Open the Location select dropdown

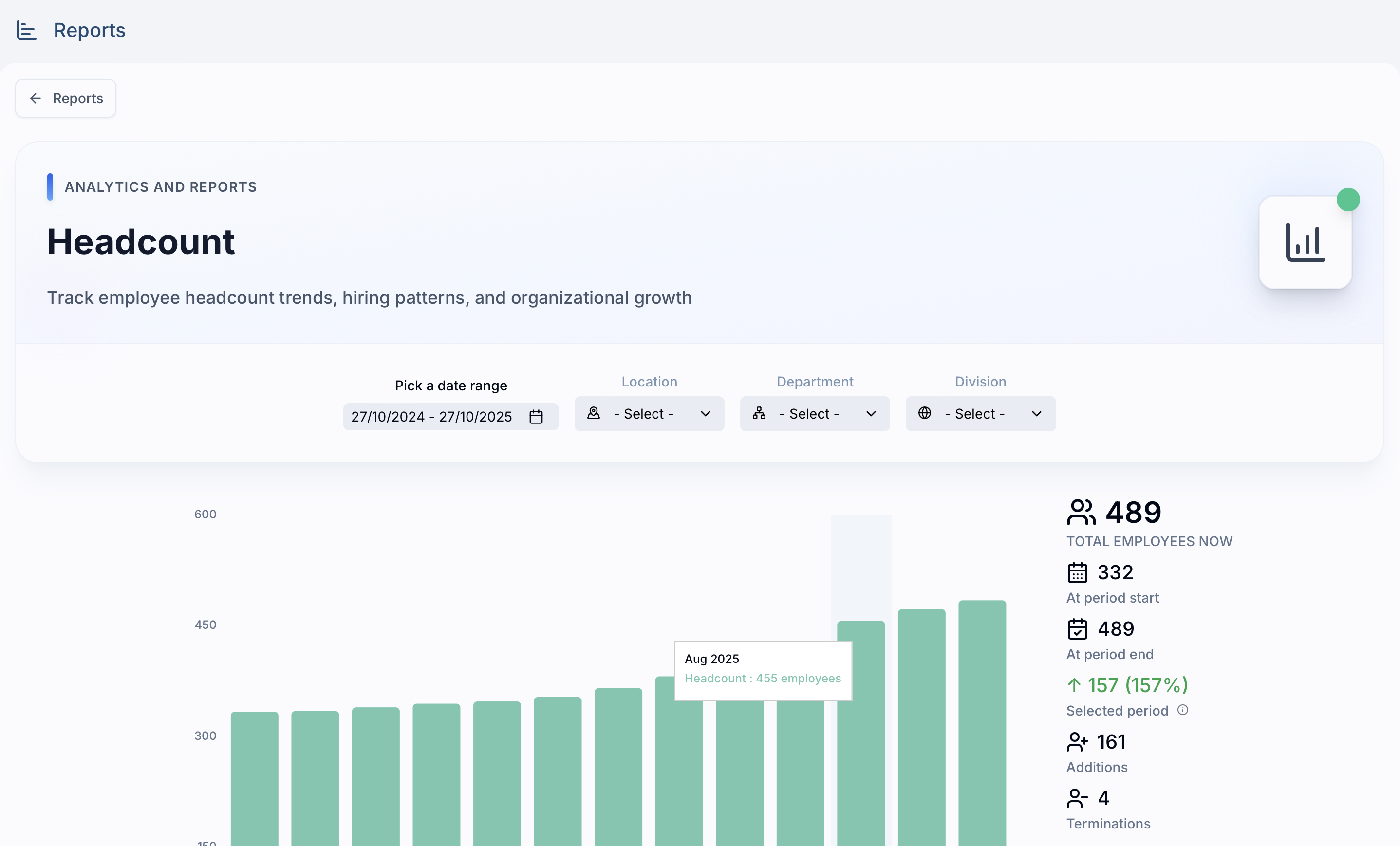coord(649,413)
